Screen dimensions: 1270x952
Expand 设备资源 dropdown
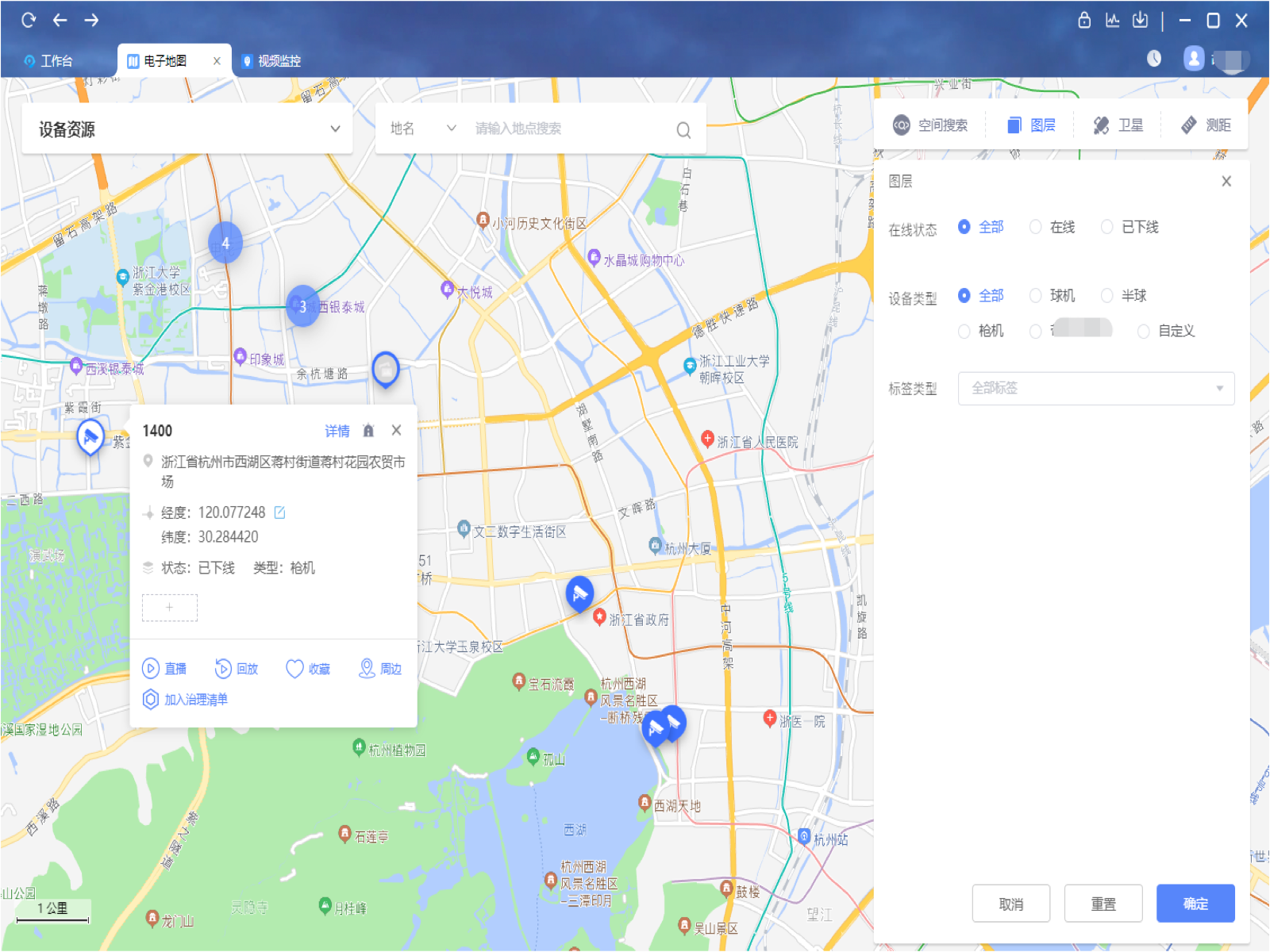[x=187, y=129]
